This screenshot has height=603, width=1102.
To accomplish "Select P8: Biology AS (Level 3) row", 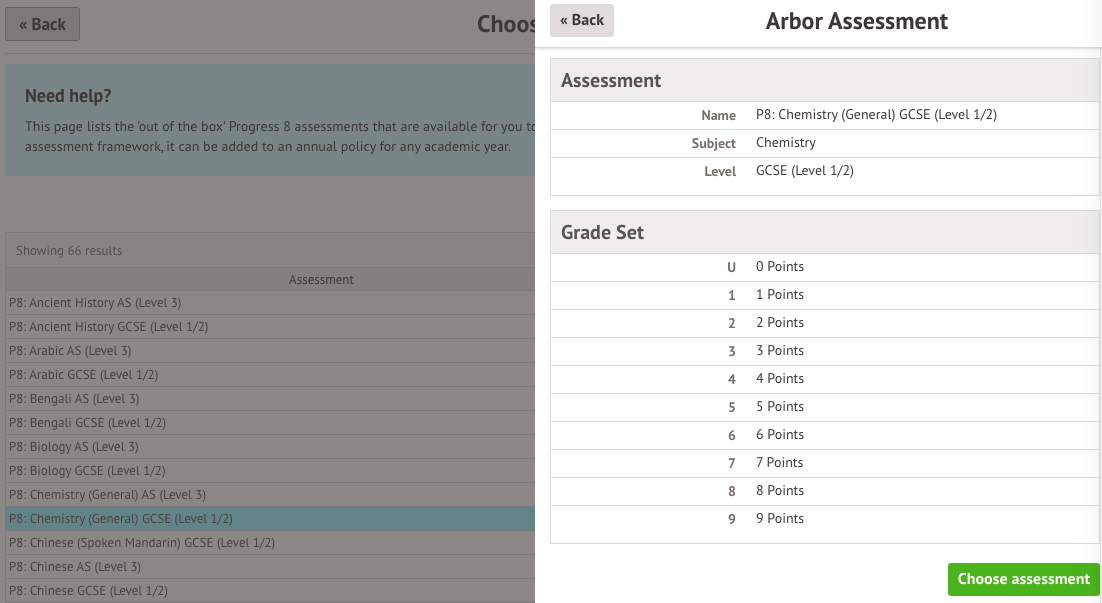I will pyautogui.click(x=74, y=447).
